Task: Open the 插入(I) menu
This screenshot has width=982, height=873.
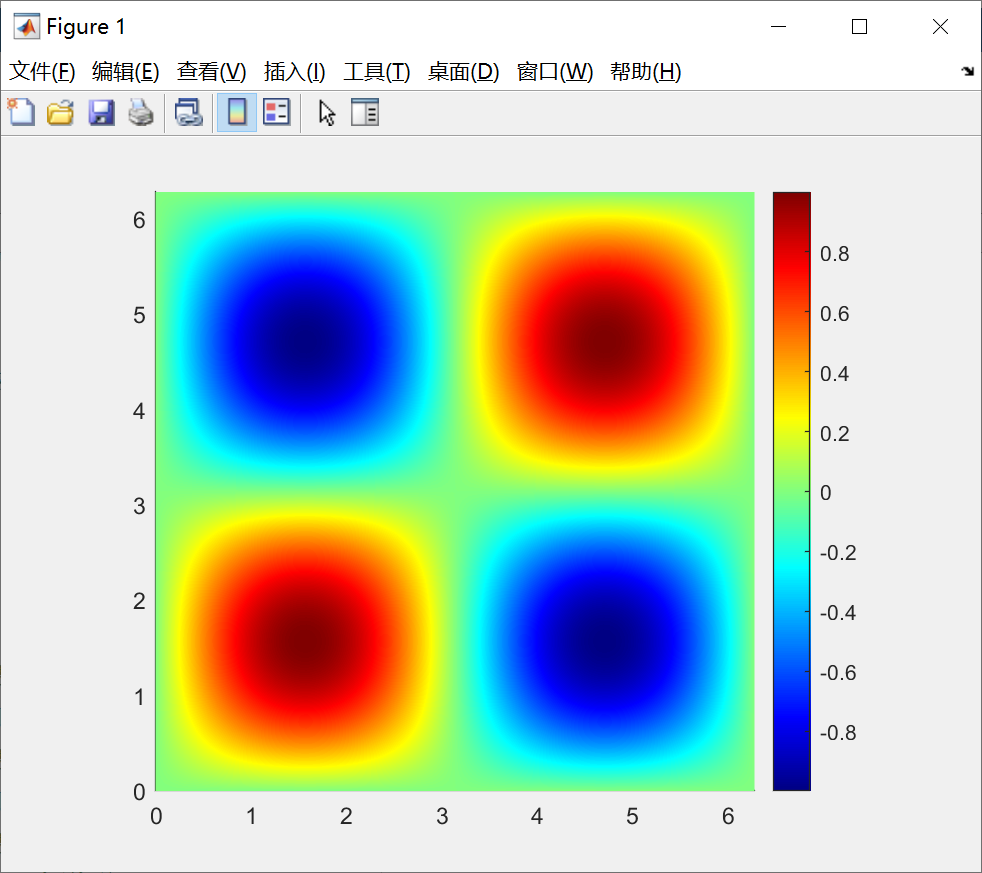Action: click(x=294, y=71)
